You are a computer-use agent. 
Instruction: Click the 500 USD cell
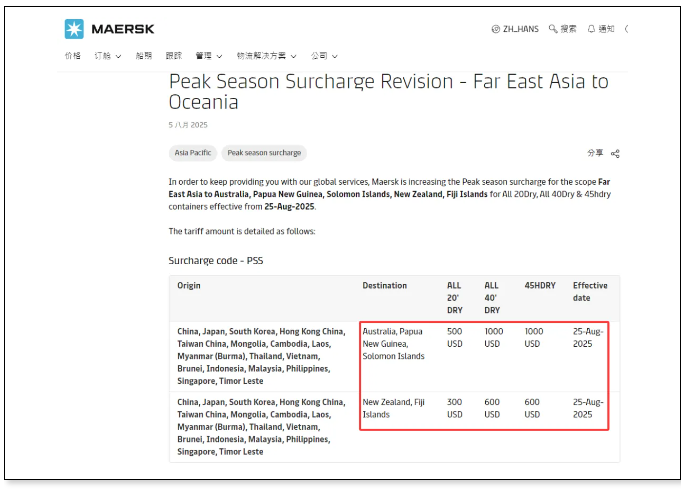click(455, 338)
